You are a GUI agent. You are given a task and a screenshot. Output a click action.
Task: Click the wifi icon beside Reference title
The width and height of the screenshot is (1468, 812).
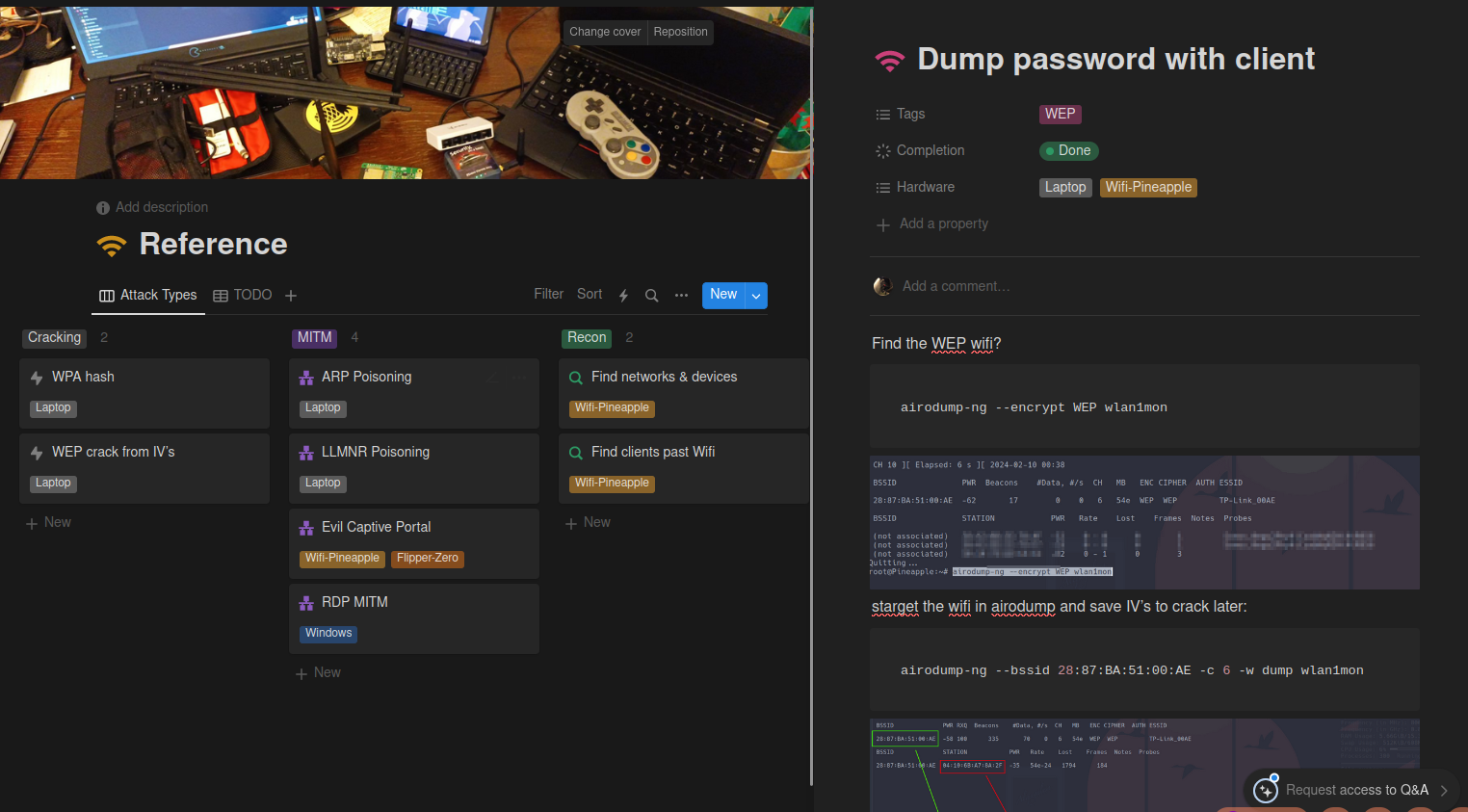tap(112, 245)
